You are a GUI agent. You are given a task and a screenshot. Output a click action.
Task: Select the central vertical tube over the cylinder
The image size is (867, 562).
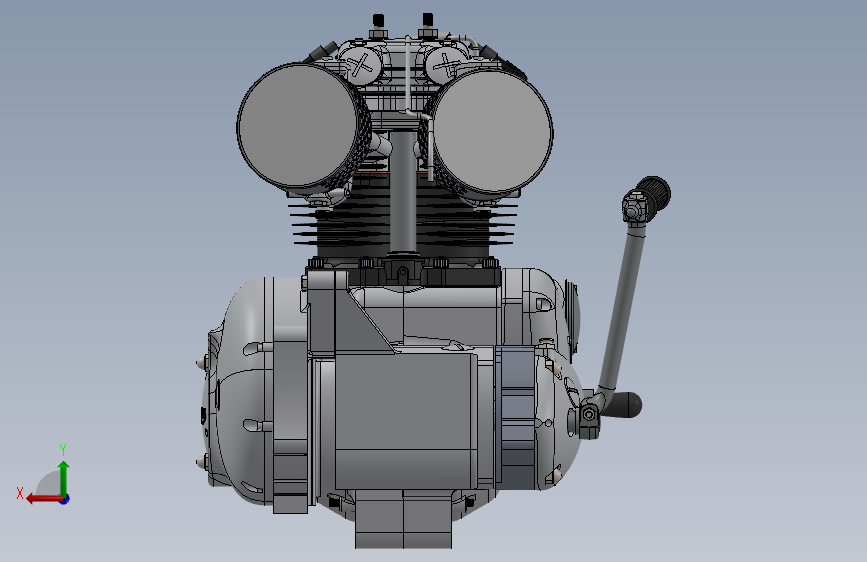coord(403,193)
